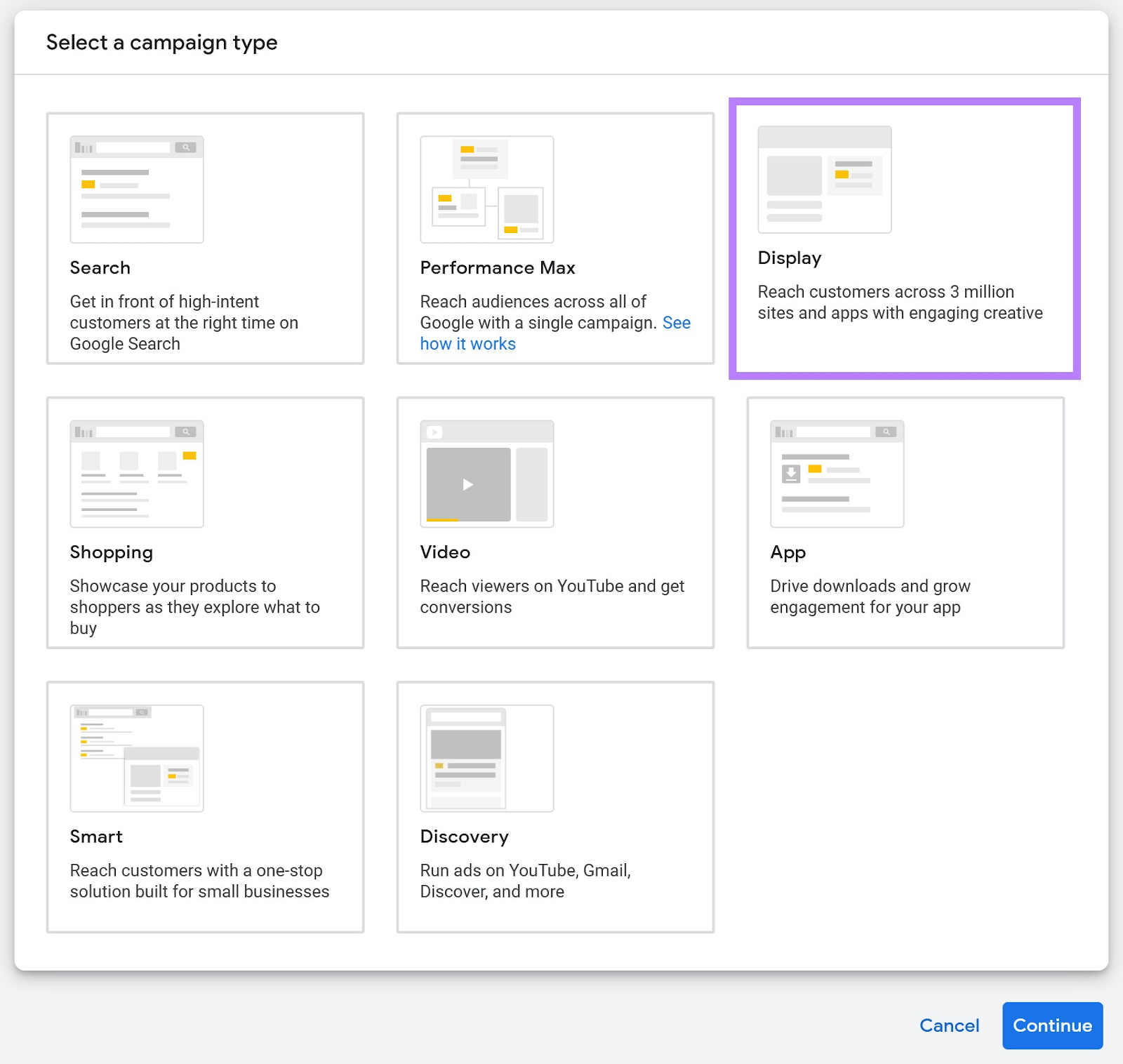This screenshot has height=1064, width=1123.
Task: Click the Display campaign illustration icon
Action: [x=824, y=180]
